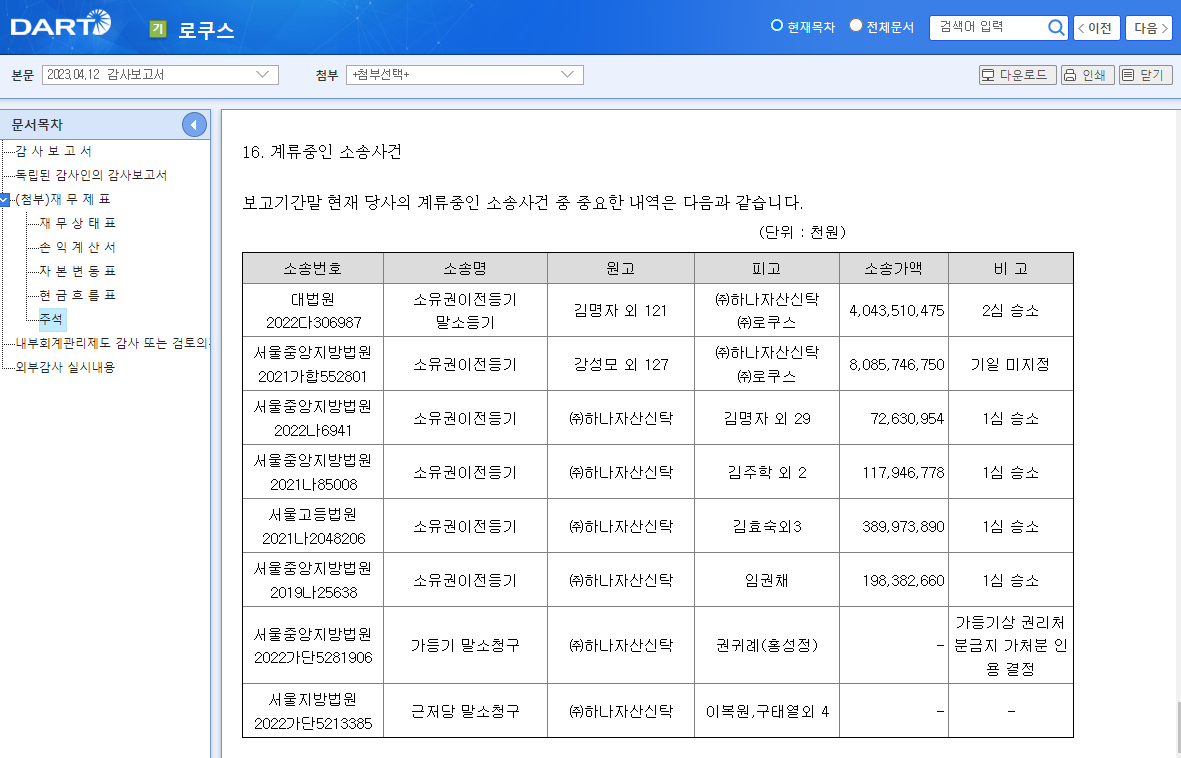The width and height of the screenshot is (1181, 758).
Task: Collapse the (첨부)재 무 제 표 tree node
Action: click(x=5, y=200)
